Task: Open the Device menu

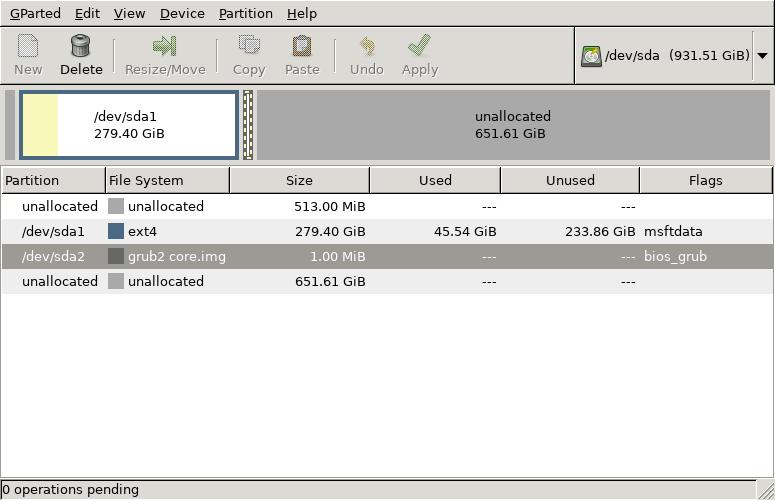Action: pos(182,13)
